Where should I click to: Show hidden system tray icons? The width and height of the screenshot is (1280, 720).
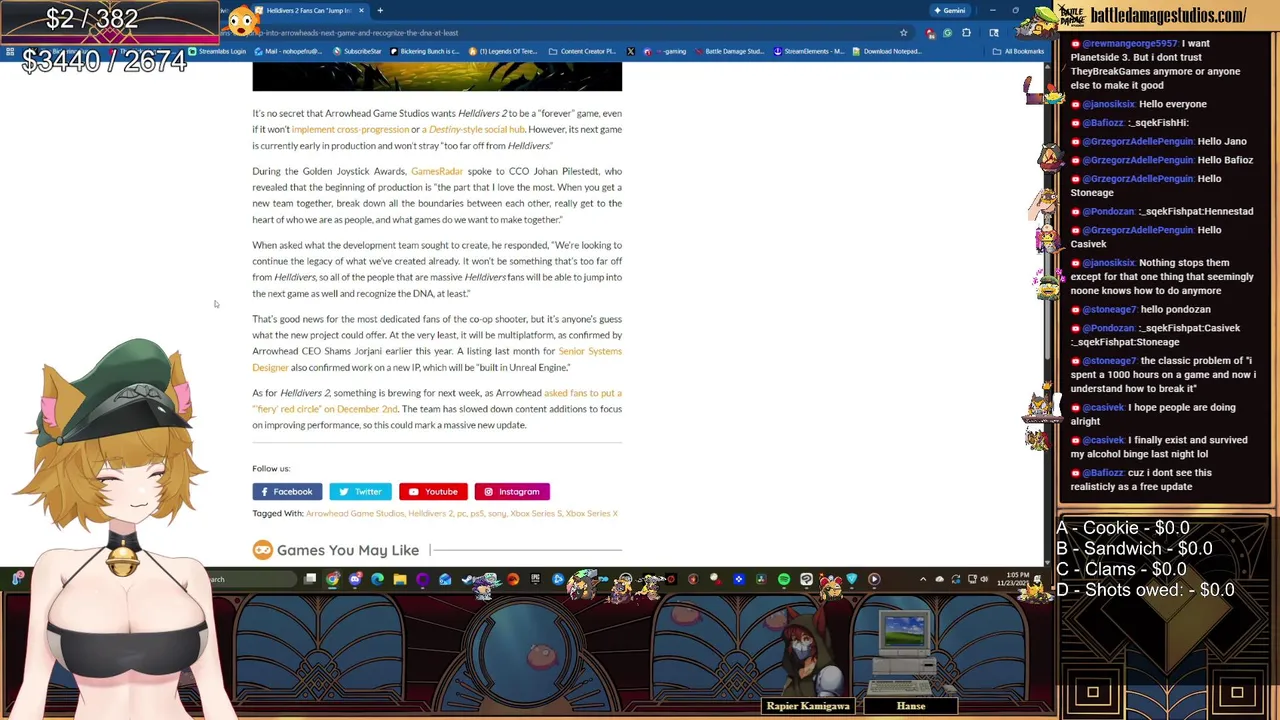pyautogui.click(x=922, y=579)
